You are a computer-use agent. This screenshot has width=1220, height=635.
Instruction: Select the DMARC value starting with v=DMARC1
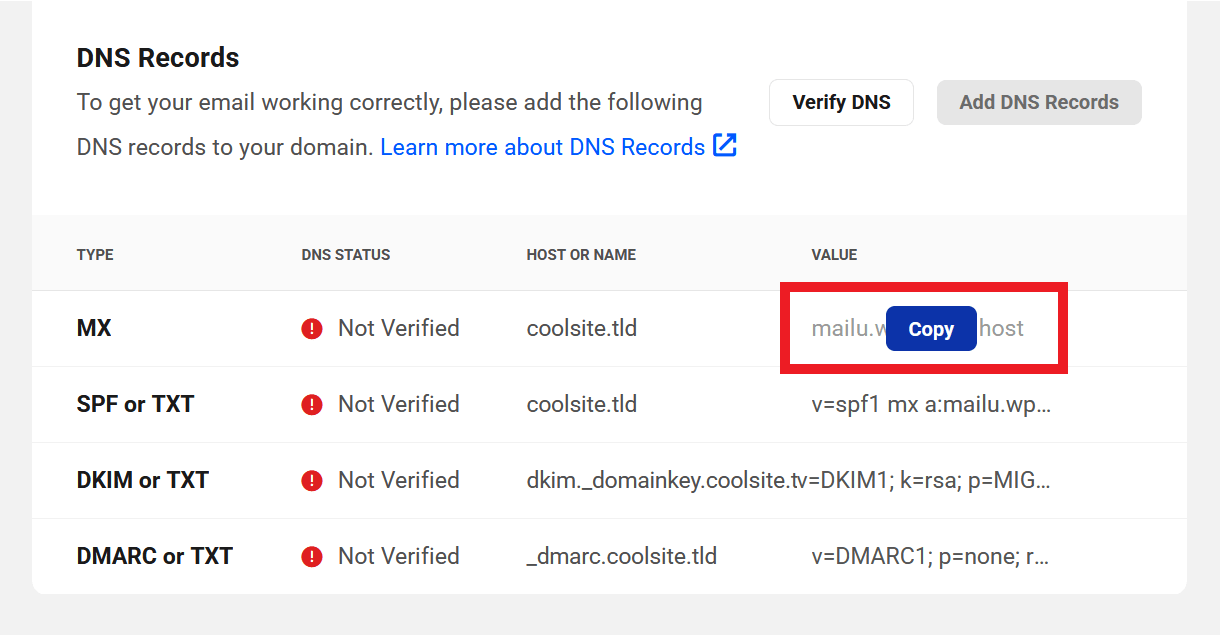[x=930, y=557]
